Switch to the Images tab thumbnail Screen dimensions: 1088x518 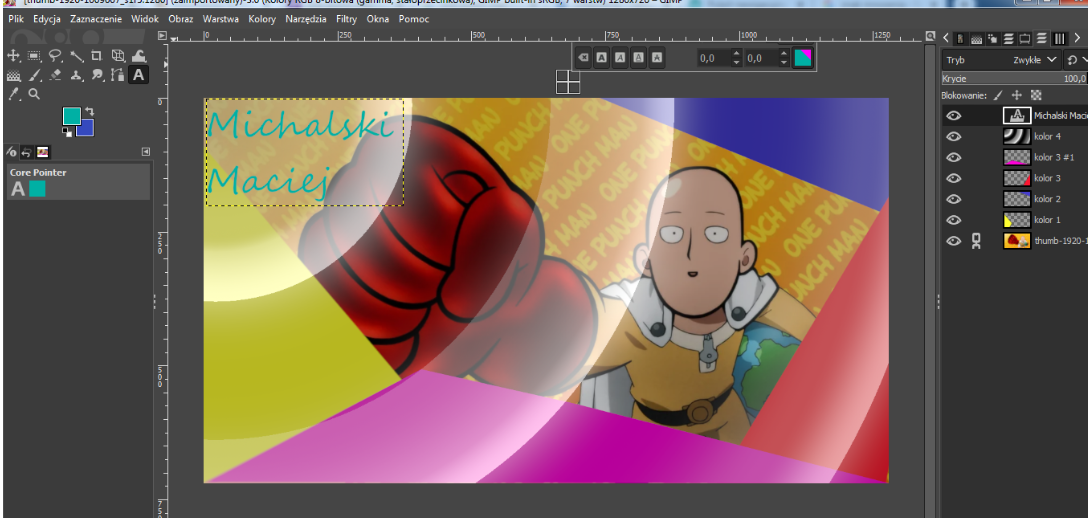click(42, 152)
